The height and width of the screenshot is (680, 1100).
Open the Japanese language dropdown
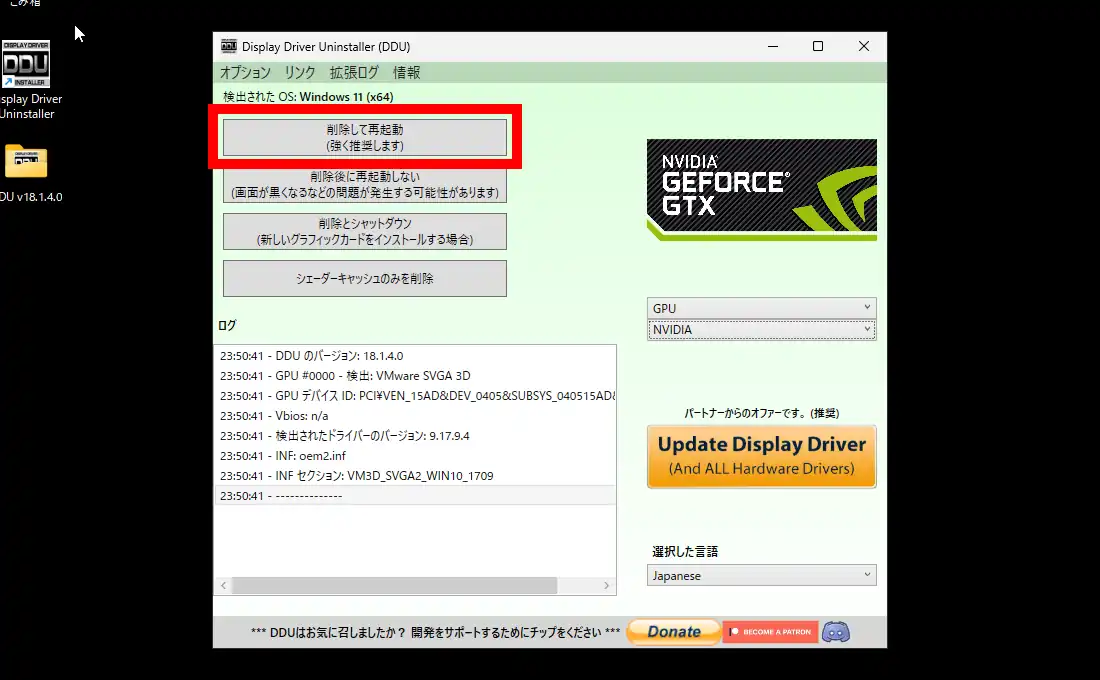pos(761,576)
